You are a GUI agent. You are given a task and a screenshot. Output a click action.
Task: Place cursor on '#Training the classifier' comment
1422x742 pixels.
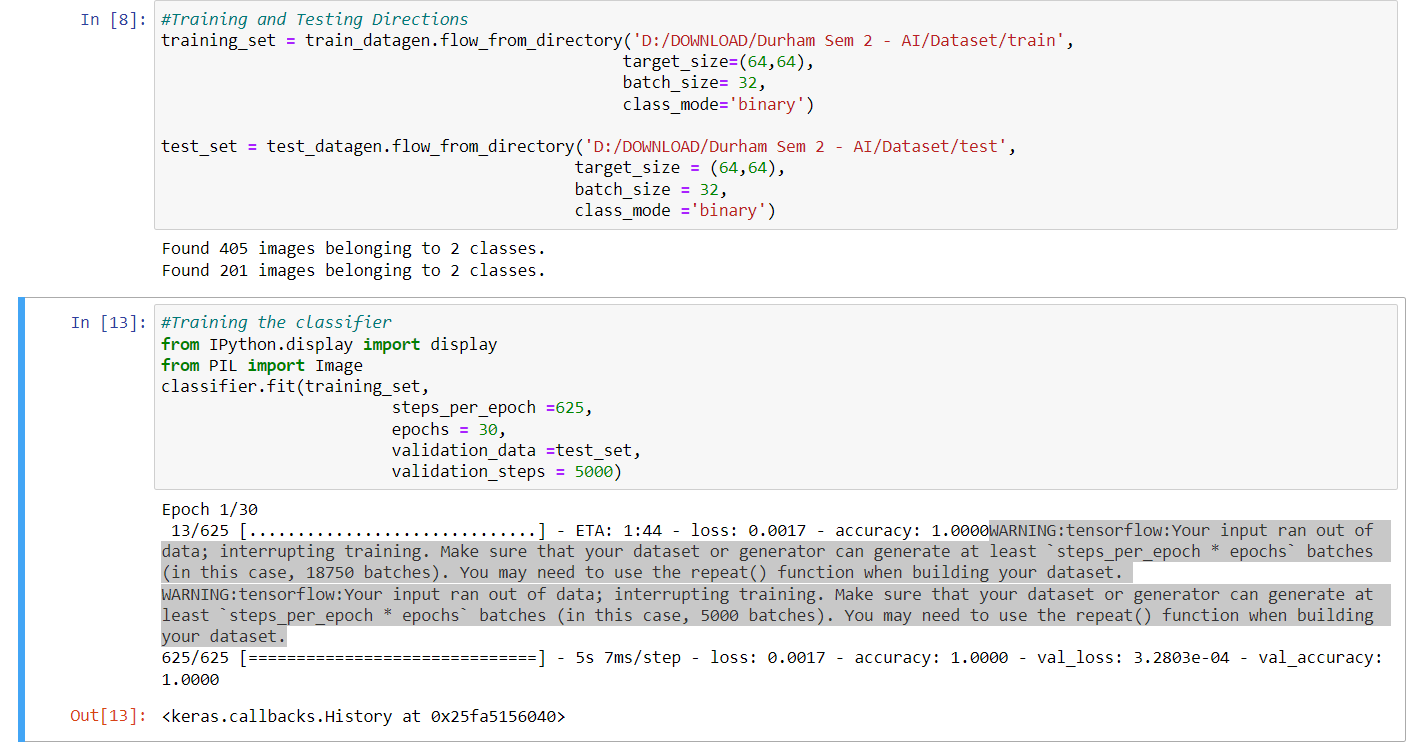276,322
